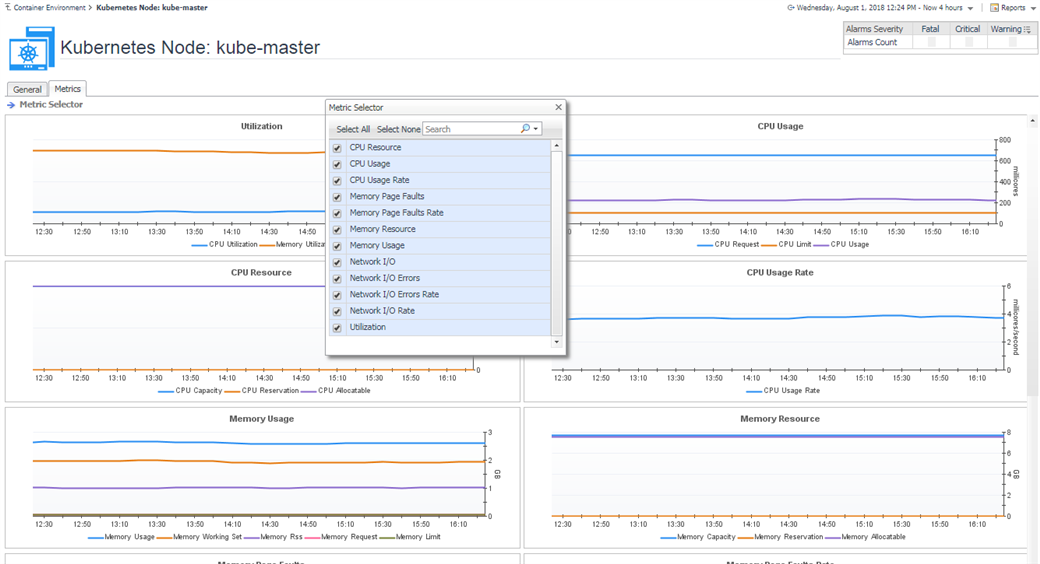Uncheck the Memory Resource checkbox
The height and width of the screenshot is (564, 1040).
337,230
